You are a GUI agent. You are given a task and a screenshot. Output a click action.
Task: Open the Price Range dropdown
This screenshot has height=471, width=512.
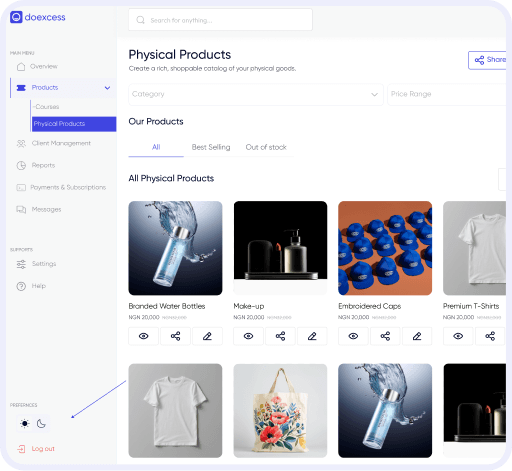coord(447,94)
